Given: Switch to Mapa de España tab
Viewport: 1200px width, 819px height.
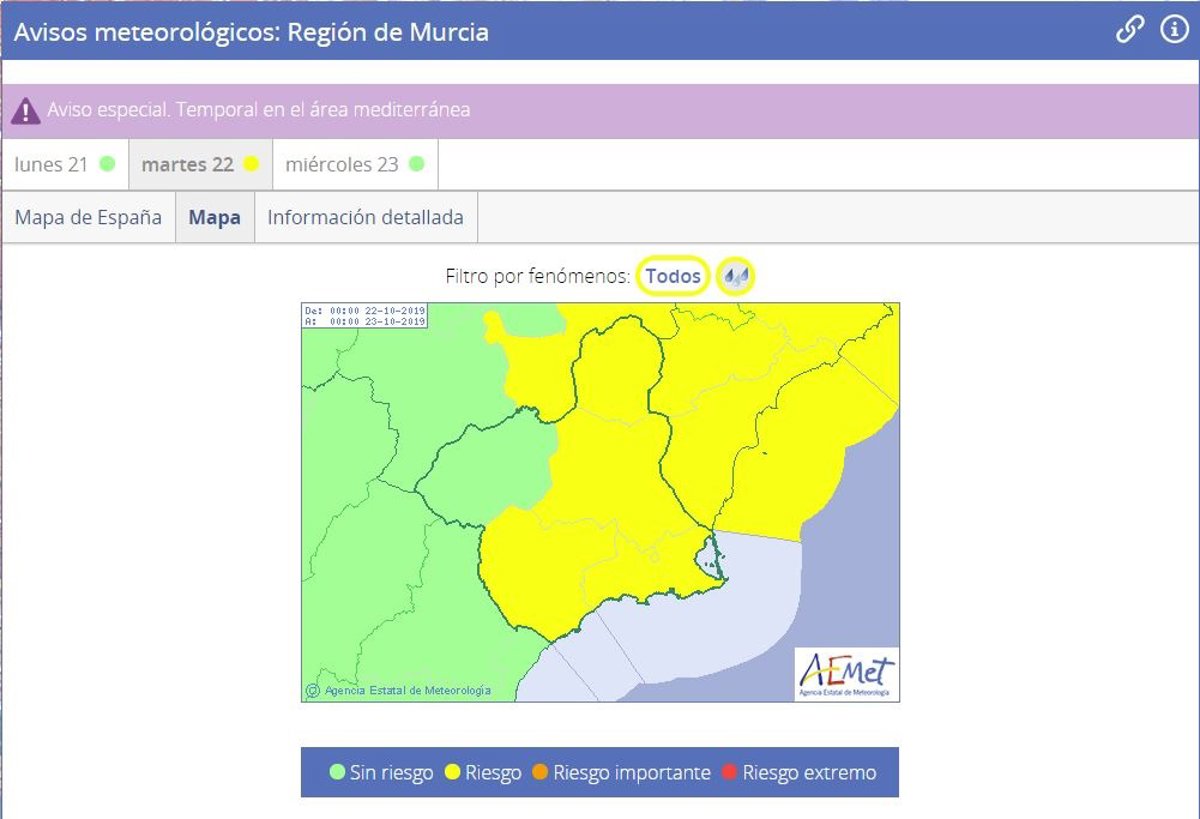Looking at the screenshot, I should [88, 218].
